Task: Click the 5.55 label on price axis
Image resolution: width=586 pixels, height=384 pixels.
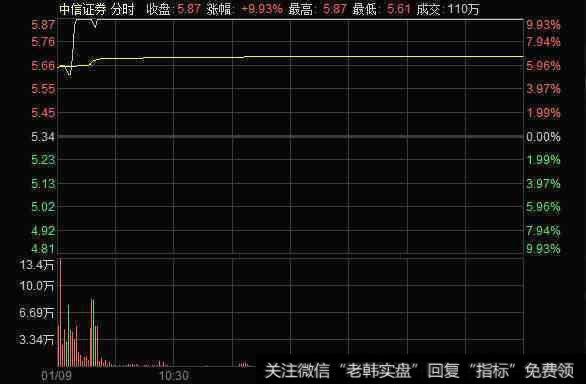Action: (x=43, y=89)
